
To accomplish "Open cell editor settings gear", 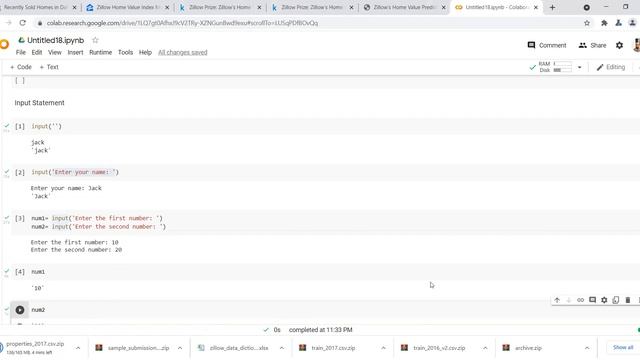I will click(604, 300).
